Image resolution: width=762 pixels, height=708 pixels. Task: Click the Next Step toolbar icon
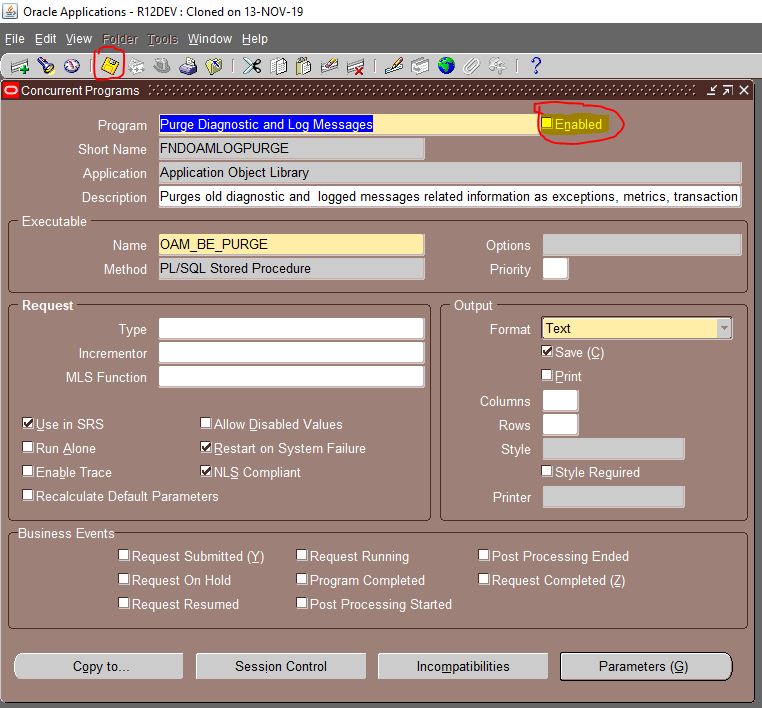pyautogui.click(x=136, y=66)
